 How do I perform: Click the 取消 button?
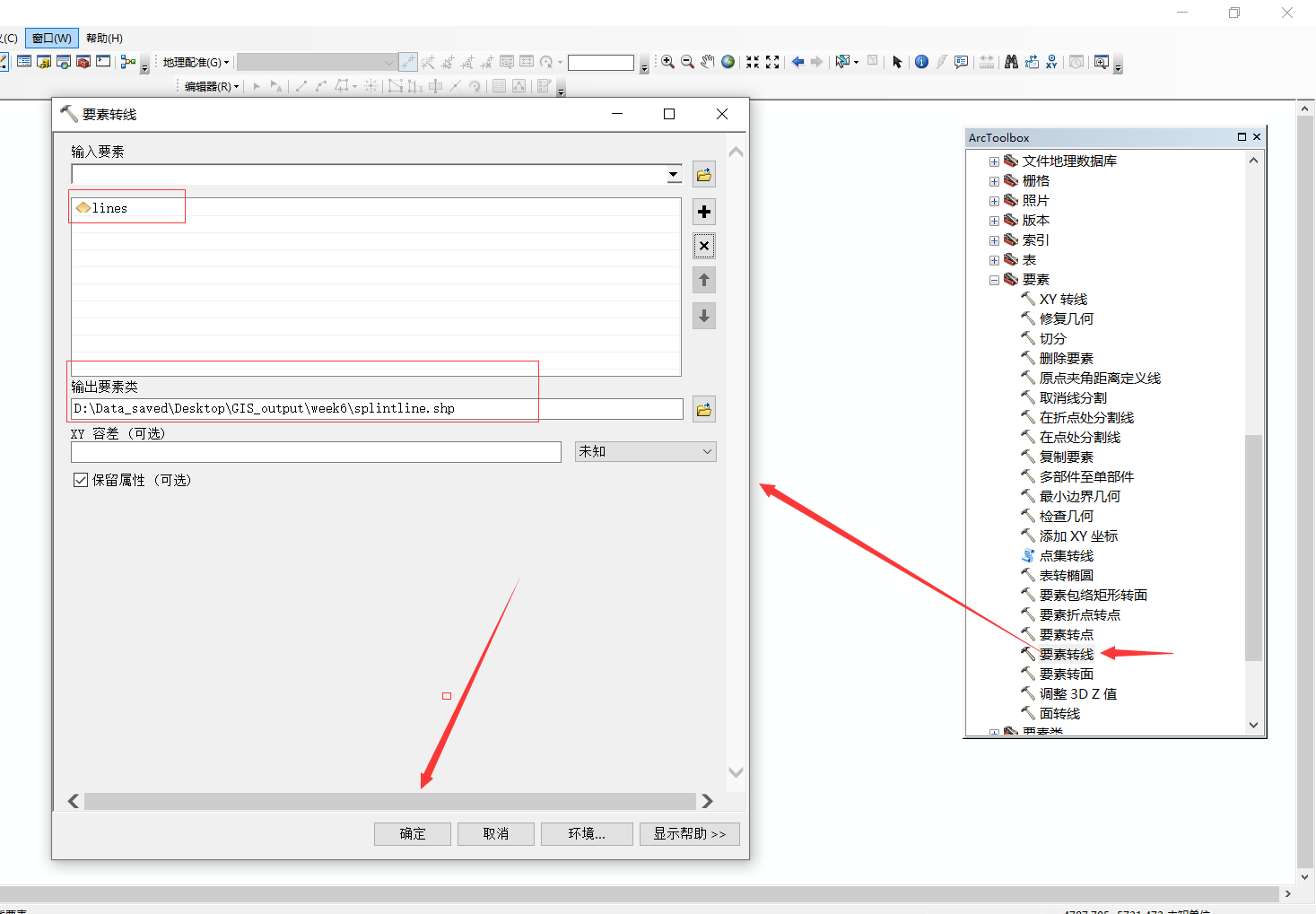[x=496, y=833]
